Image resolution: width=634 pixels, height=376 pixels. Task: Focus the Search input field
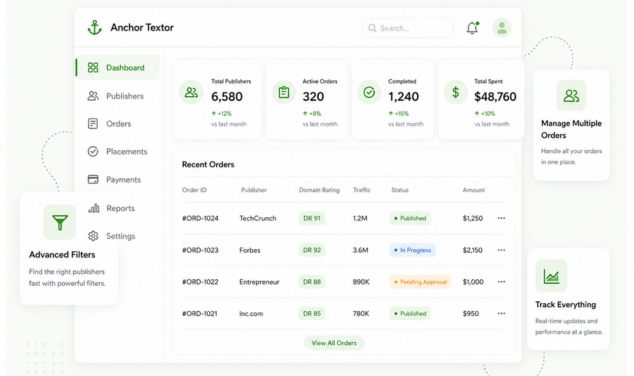point(408,28)
